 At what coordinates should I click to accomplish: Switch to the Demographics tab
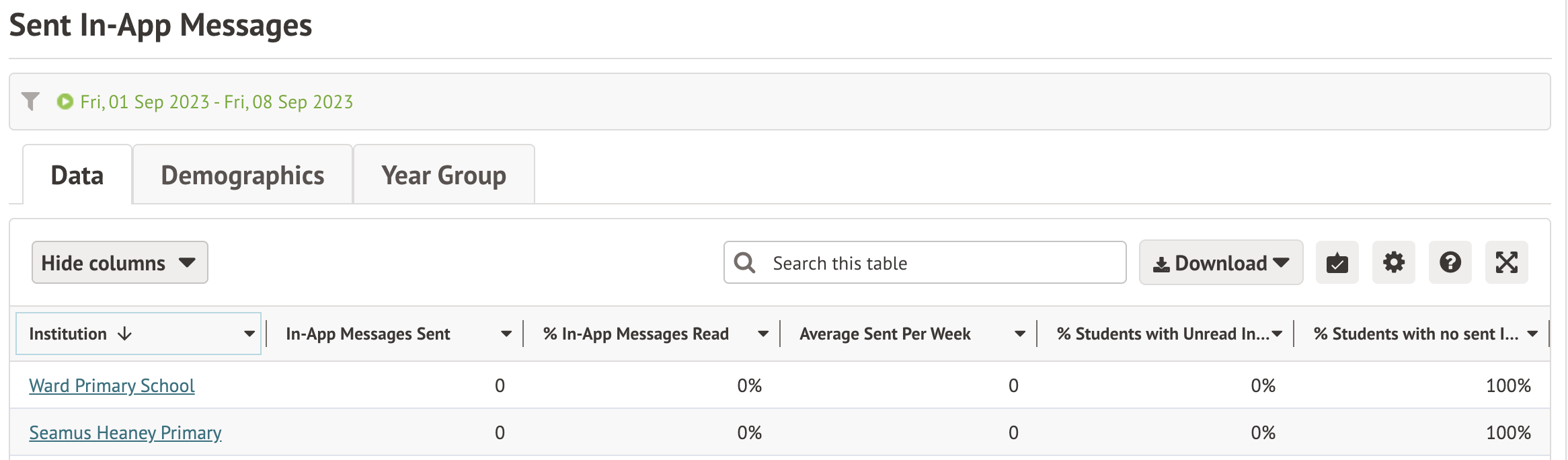point(242,175)
